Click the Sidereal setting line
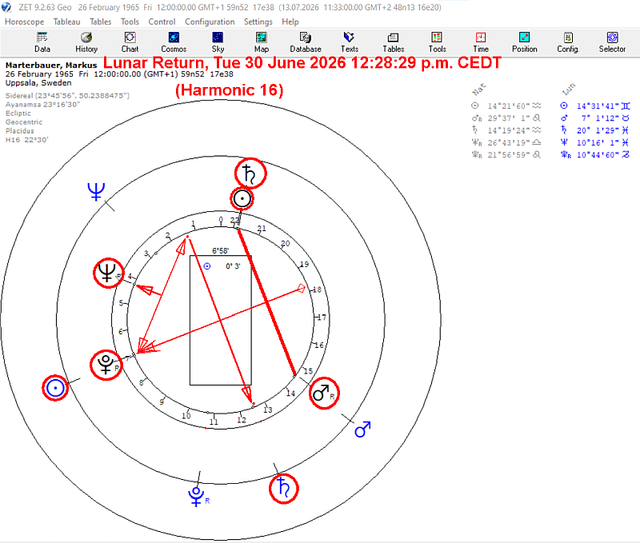 coord(67,96)
